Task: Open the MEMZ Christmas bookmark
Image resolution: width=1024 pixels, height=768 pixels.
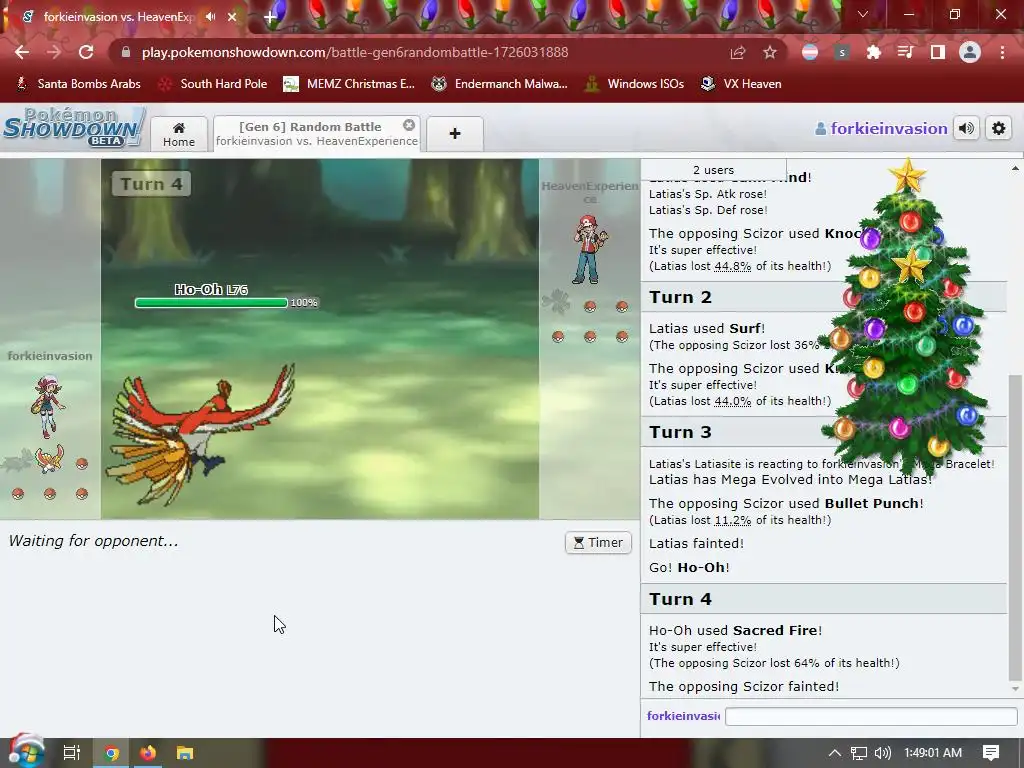Action: 349,84
